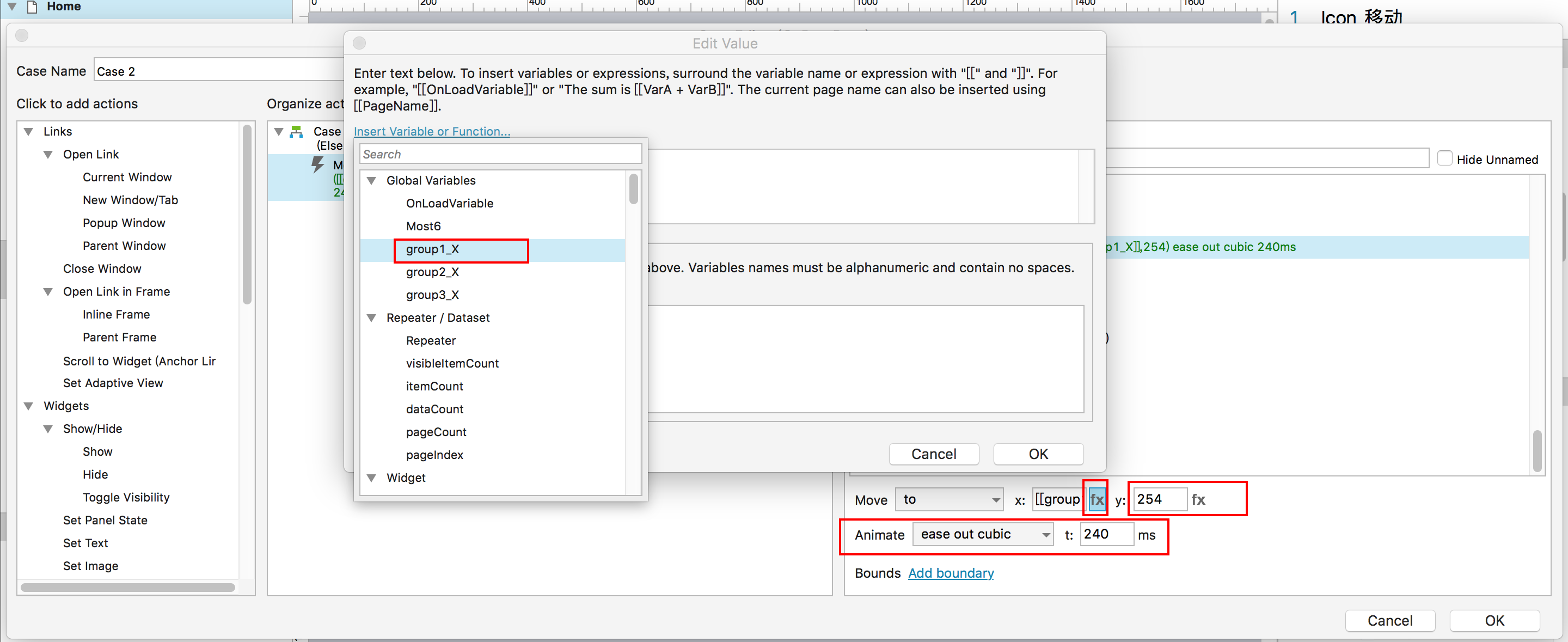Viewport: 1568px width, 642px height.
Task: Click the animation time field showing 240
Action: [1106, 534]
